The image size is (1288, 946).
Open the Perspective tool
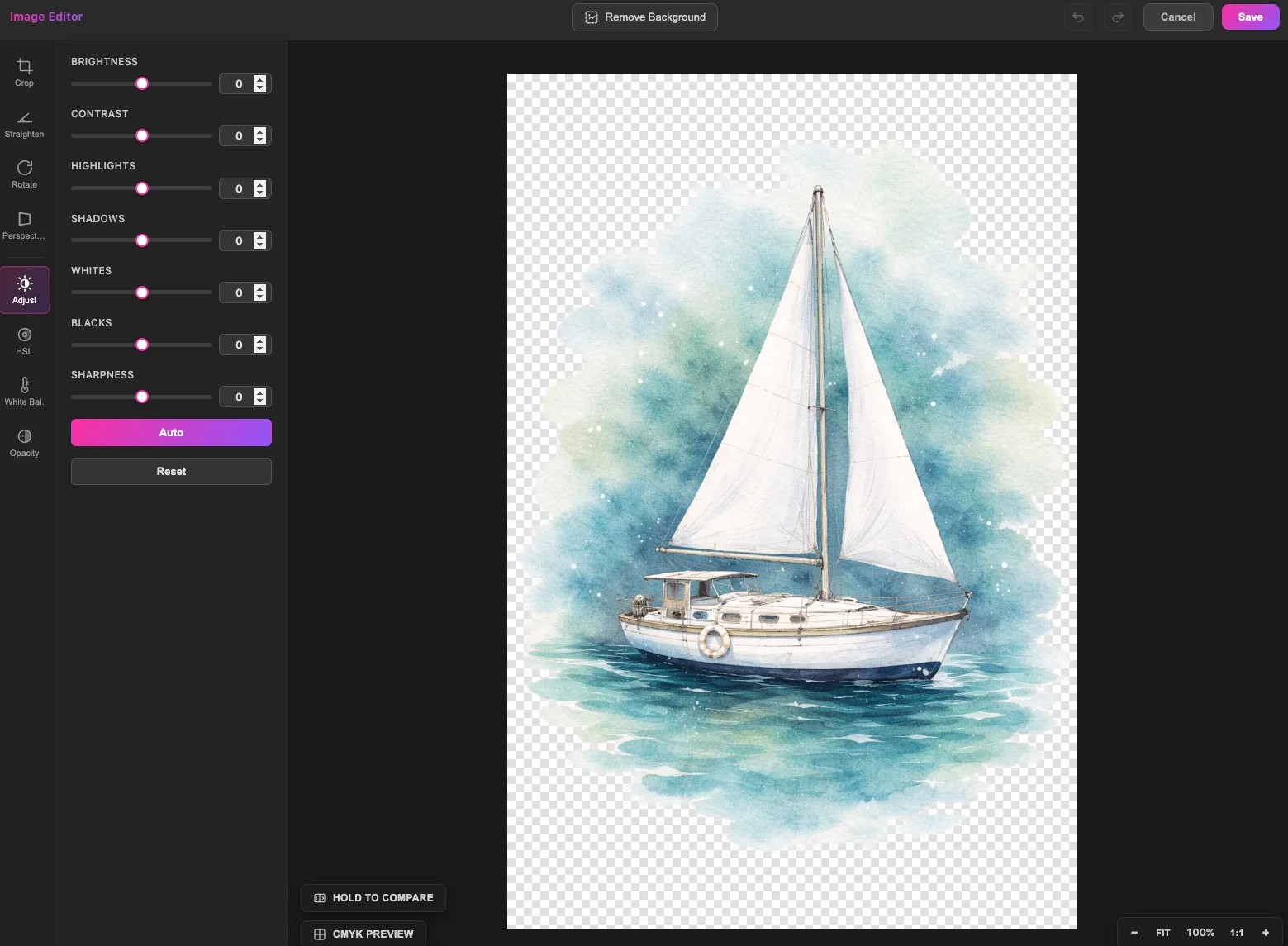click(x=24, y=226)
